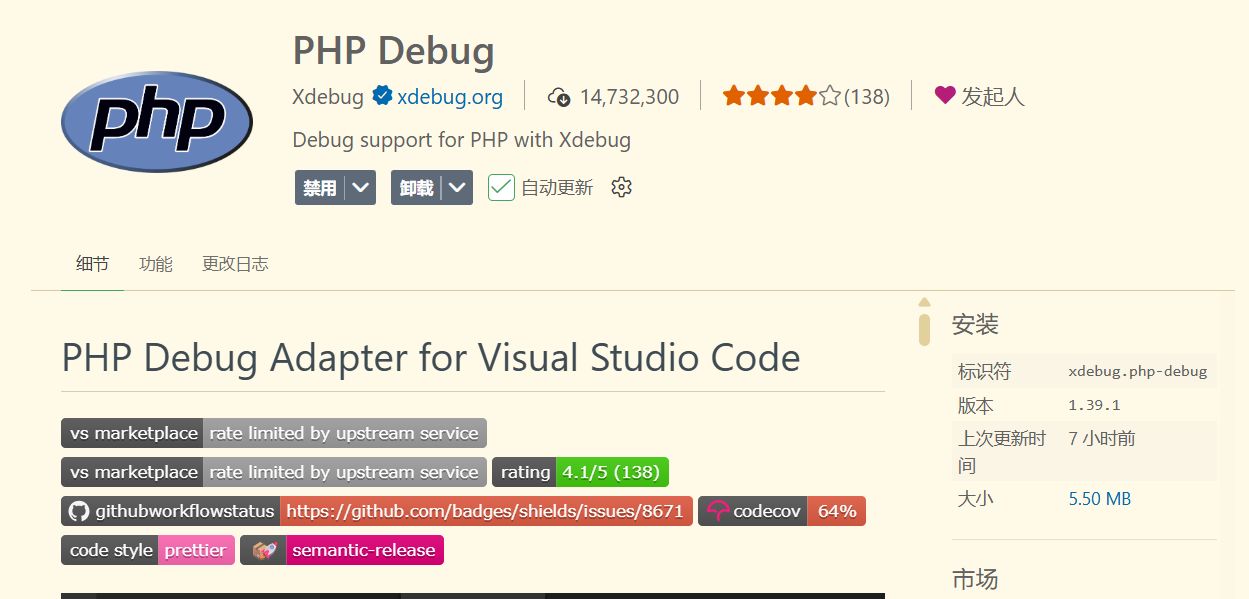
Task: Click the second vs marketplace badge beside rating
Action: 274,472
